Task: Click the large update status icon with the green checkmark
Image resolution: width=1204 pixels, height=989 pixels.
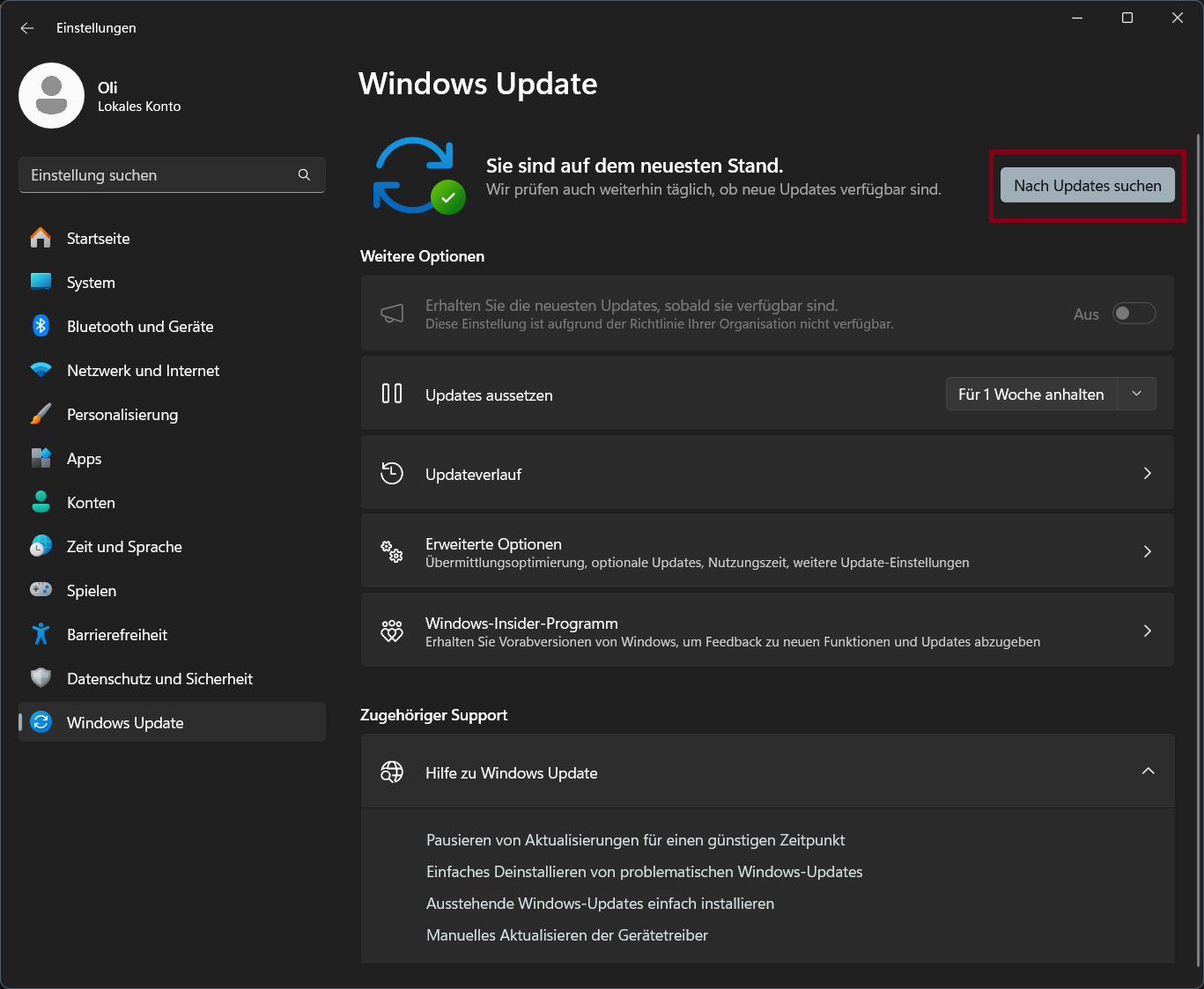Action: pos(418,175)
